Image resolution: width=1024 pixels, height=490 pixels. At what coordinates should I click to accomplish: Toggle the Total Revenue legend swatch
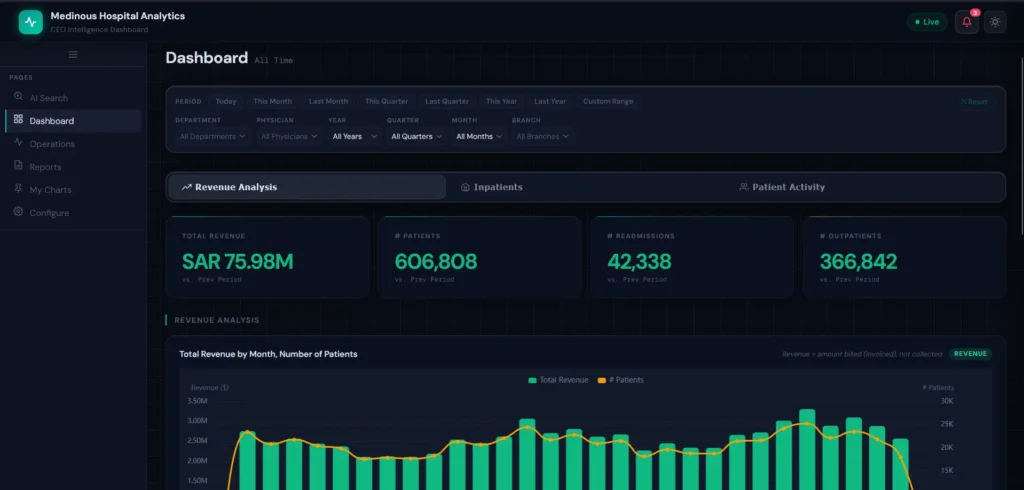coord(532,380)
